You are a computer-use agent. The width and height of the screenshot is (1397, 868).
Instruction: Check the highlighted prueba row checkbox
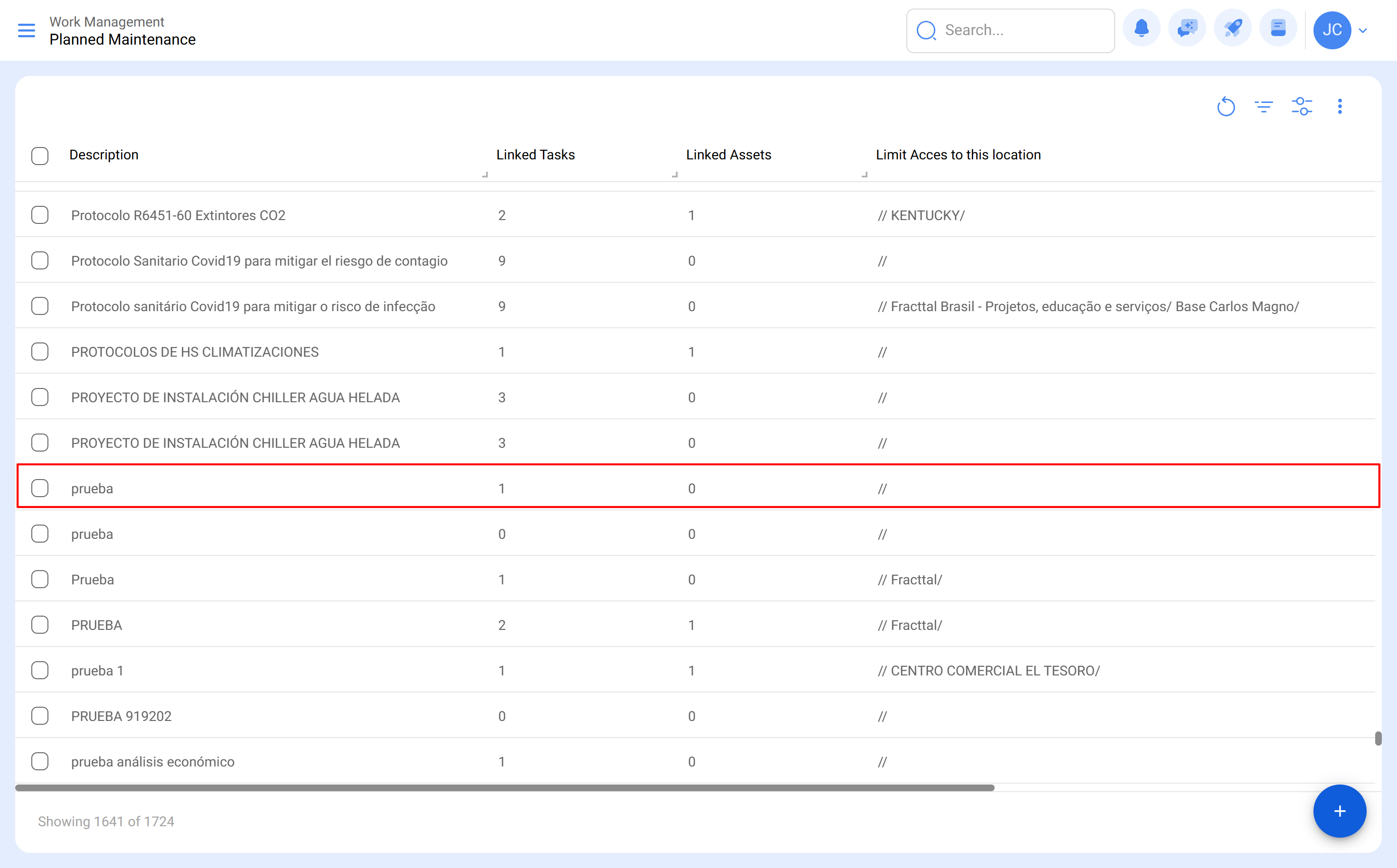39,488
